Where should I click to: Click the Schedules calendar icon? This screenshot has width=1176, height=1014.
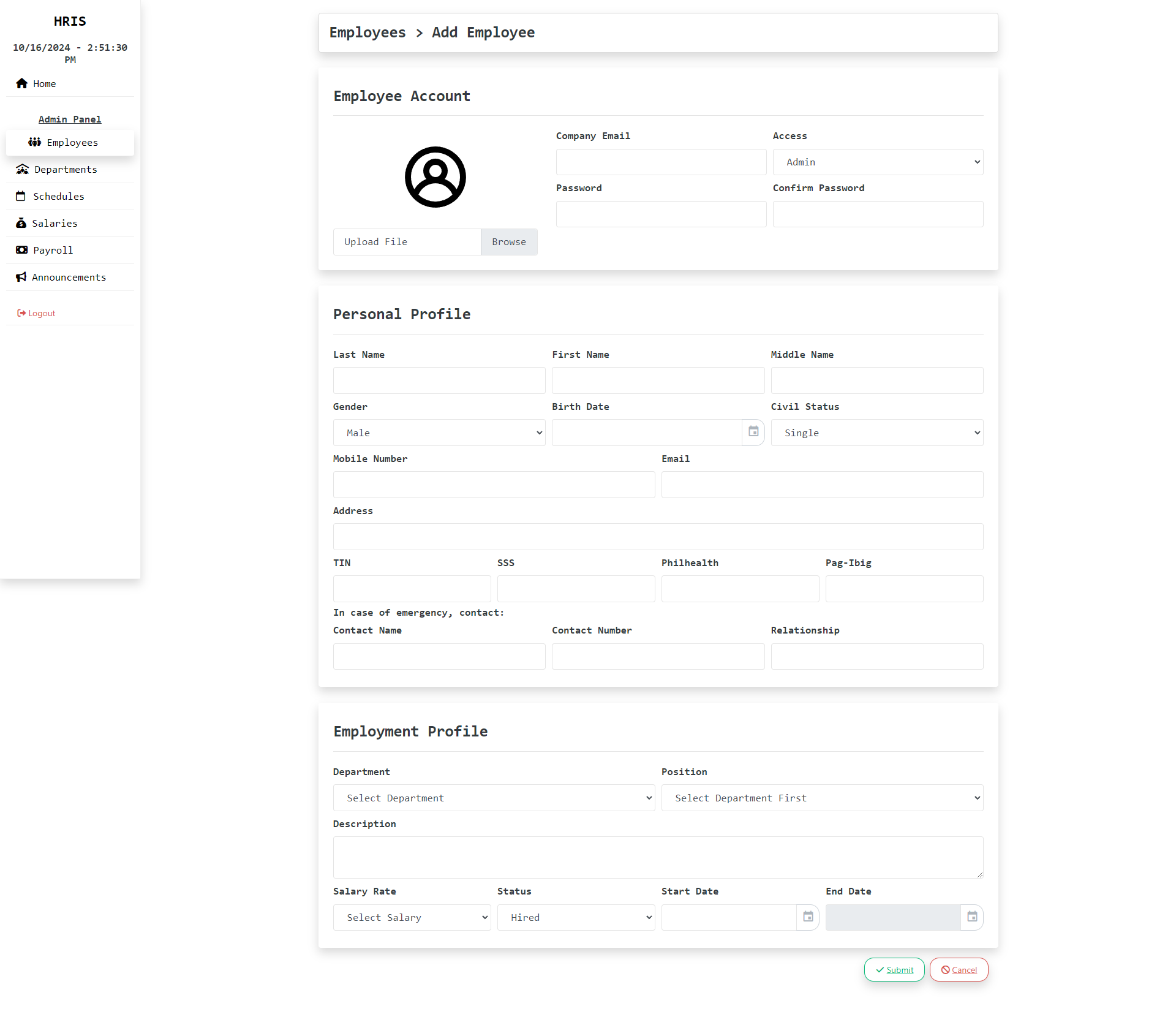[21, 196]
